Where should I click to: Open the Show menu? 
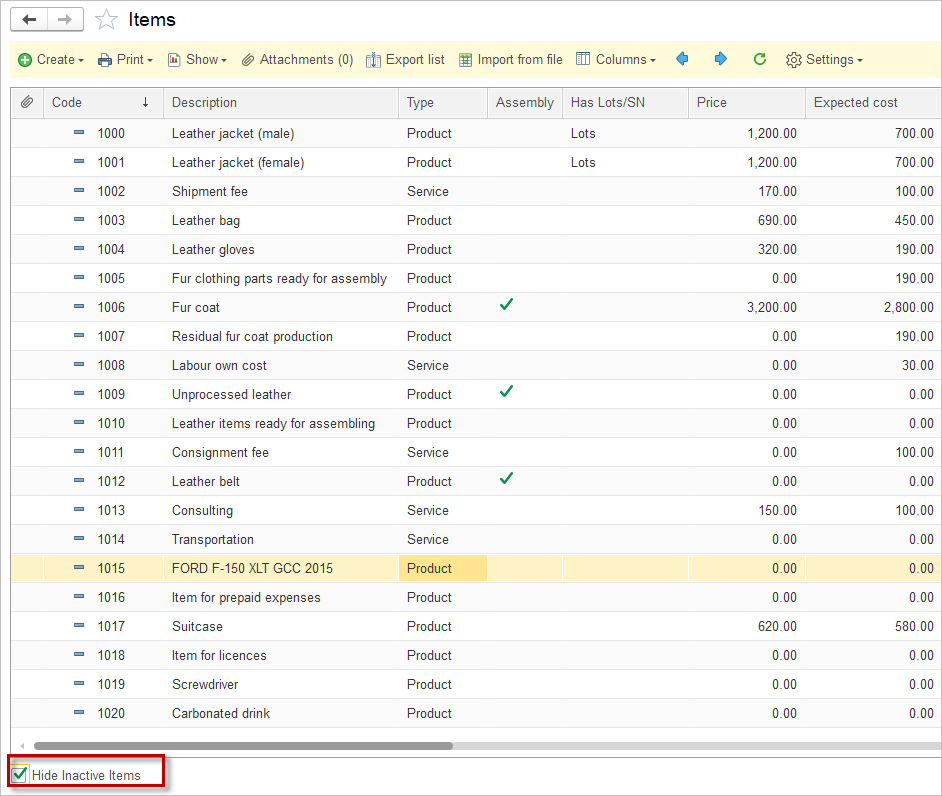click(197, 60)
